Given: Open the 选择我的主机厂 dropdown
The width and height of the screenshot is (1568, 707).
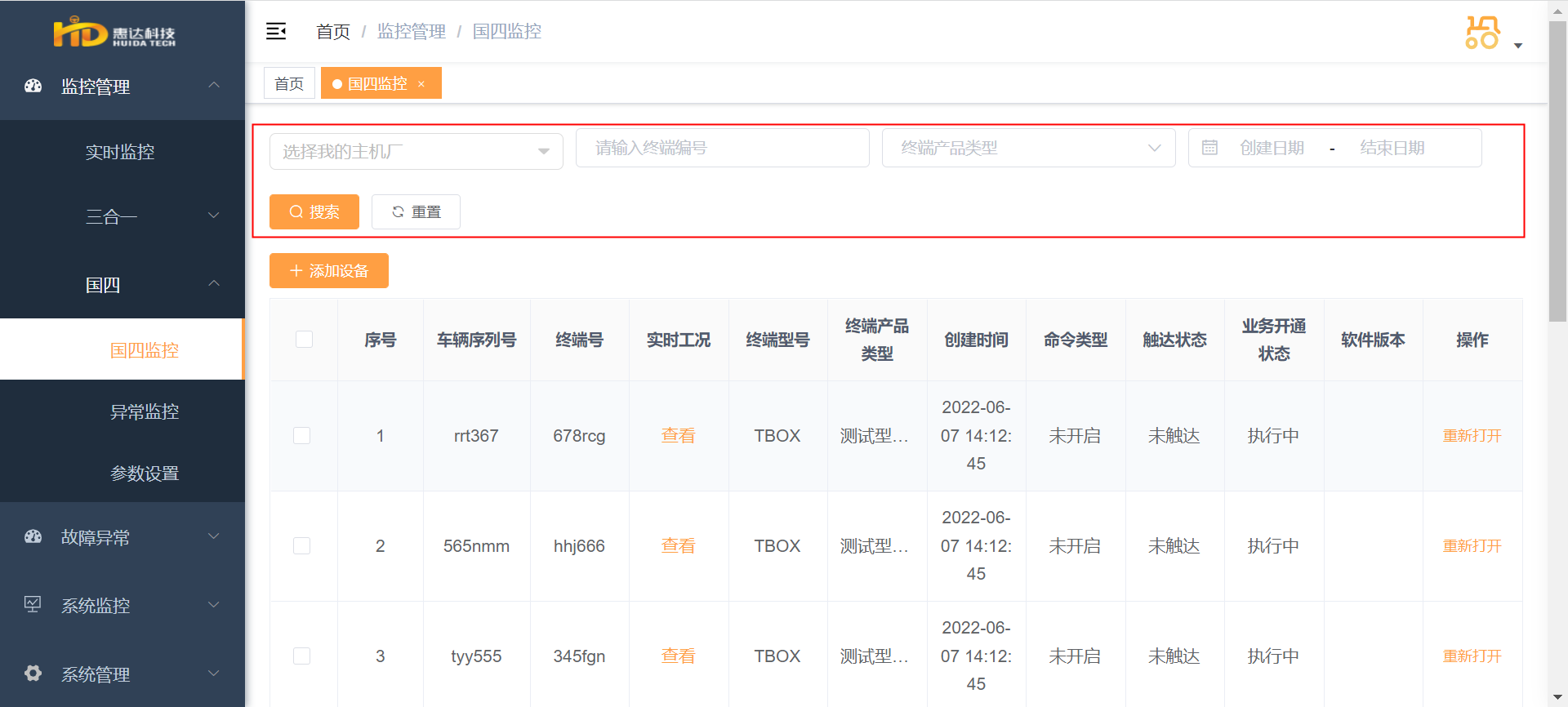Looking at the screenshot, I should (x=416, y=151).
